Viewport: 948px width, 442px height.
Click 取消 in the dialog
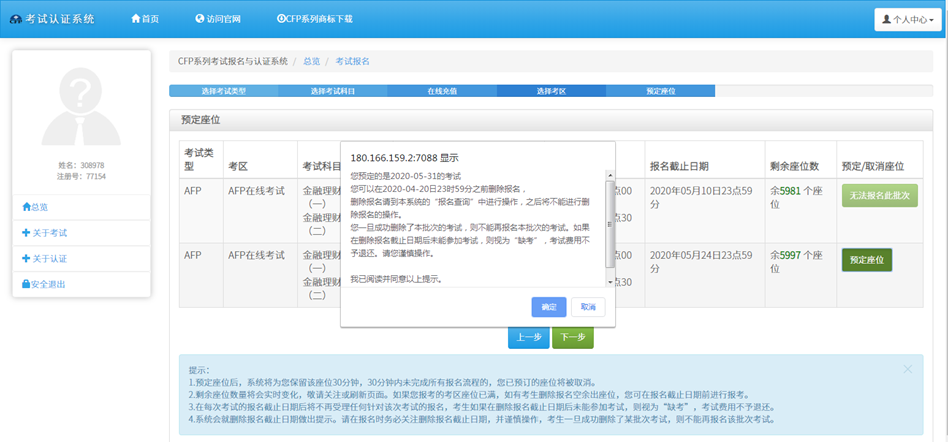pyautogui.click(x=588, y=307)
